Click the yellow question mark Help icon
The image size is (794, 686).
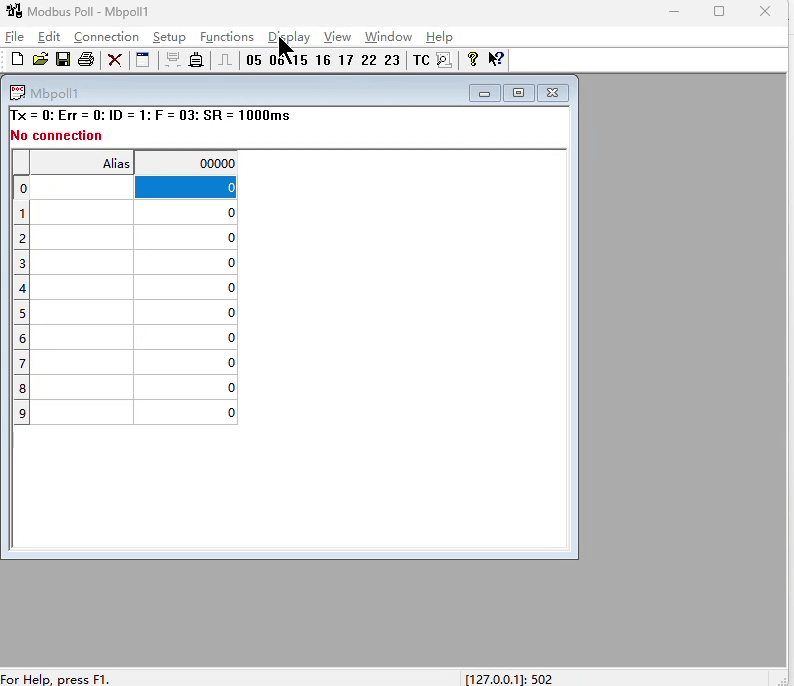coord(472,60)
